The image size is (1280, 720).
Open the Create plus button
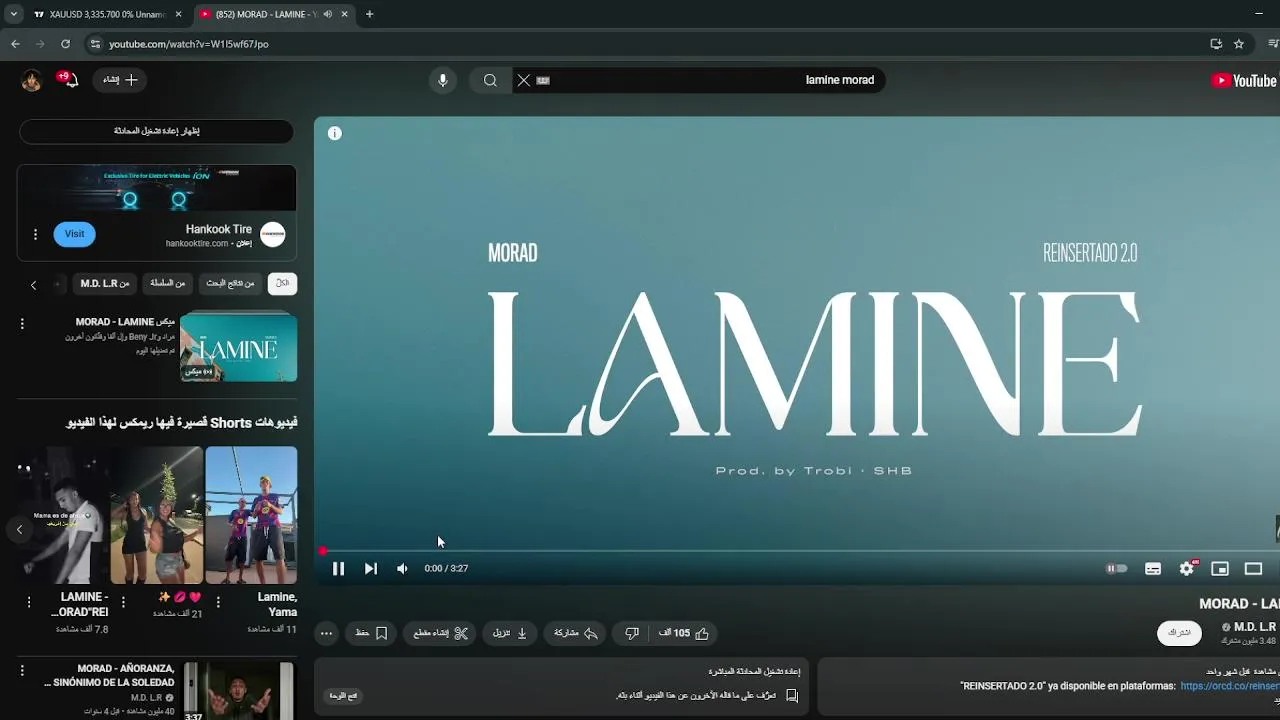coord(120,80)
